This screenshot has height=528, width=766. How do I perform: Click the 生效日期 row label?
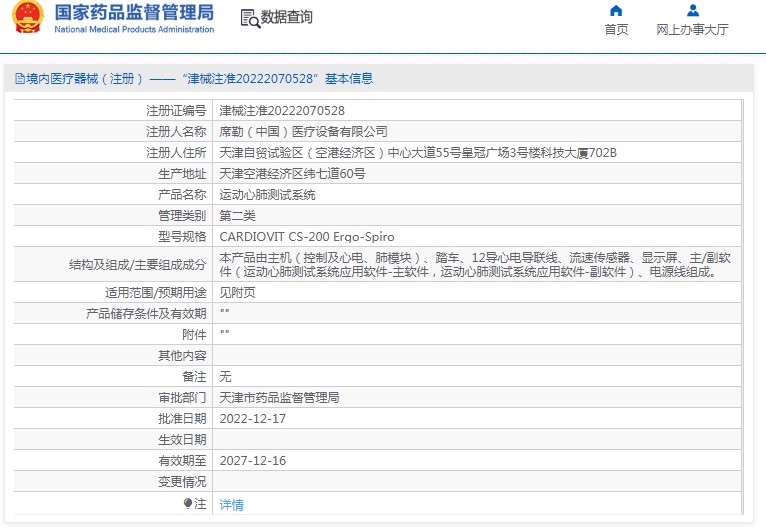coord(182,440)
